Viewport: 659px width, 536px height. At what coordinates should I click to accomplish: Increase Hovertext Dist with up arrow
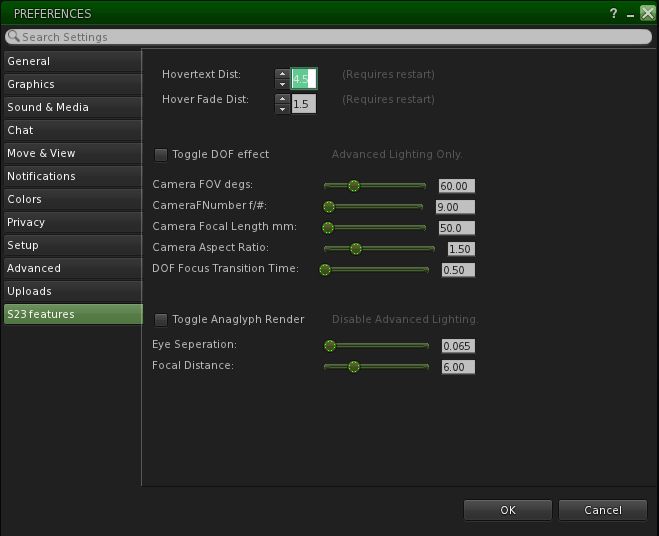(x=282, y=73)
